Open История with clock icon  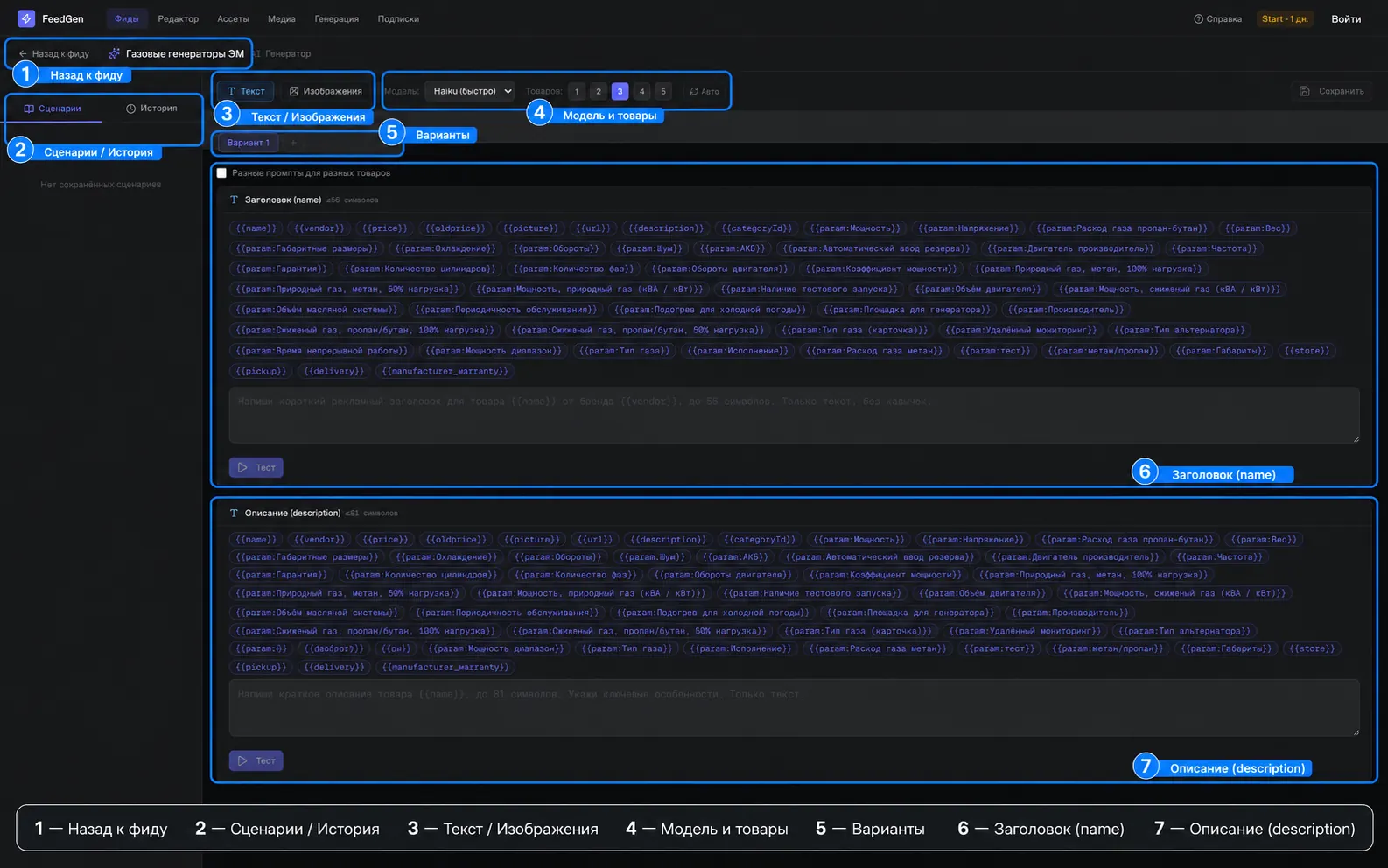tap(152, 108)
